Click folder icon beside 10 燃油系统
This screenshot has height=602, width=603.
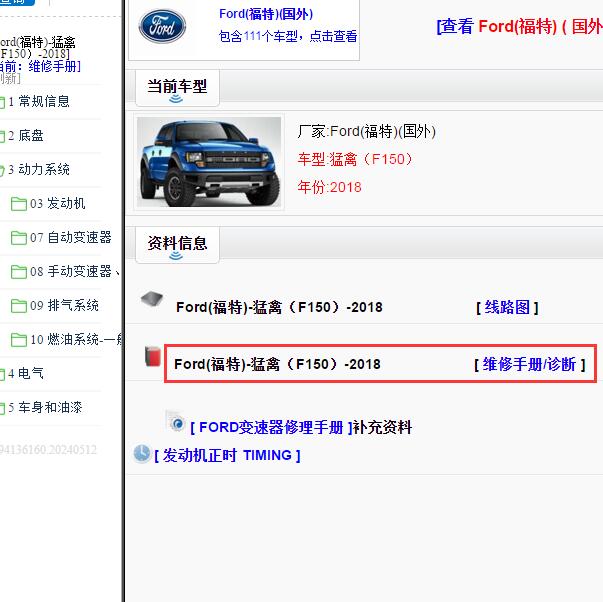pyautogui.click(x=18, y=339)
